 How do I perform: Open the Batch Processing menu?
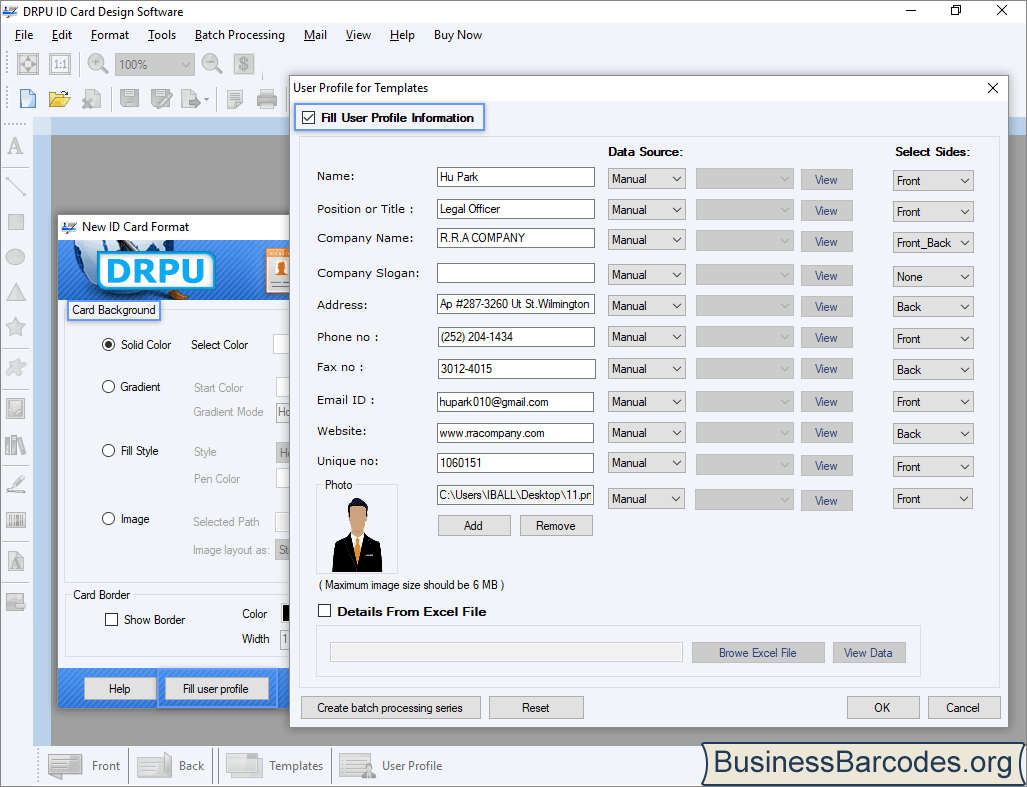[240, 35]
